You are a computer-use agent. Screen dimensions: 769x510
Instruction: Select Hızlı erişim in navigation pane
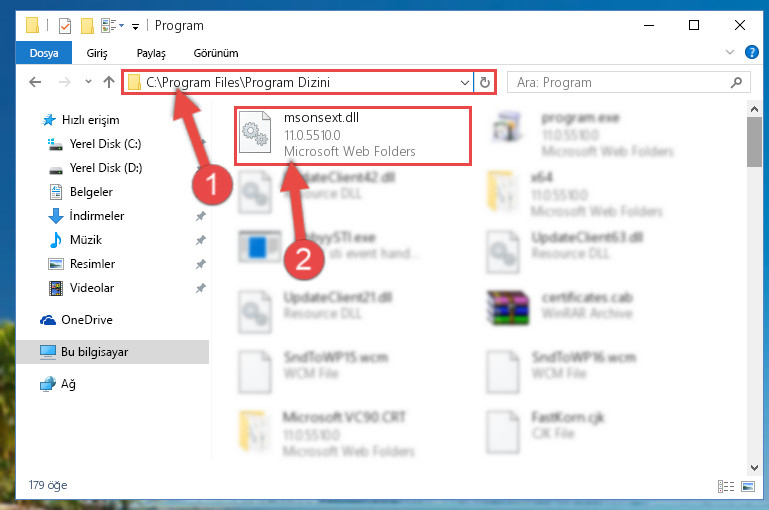[90, 120]
